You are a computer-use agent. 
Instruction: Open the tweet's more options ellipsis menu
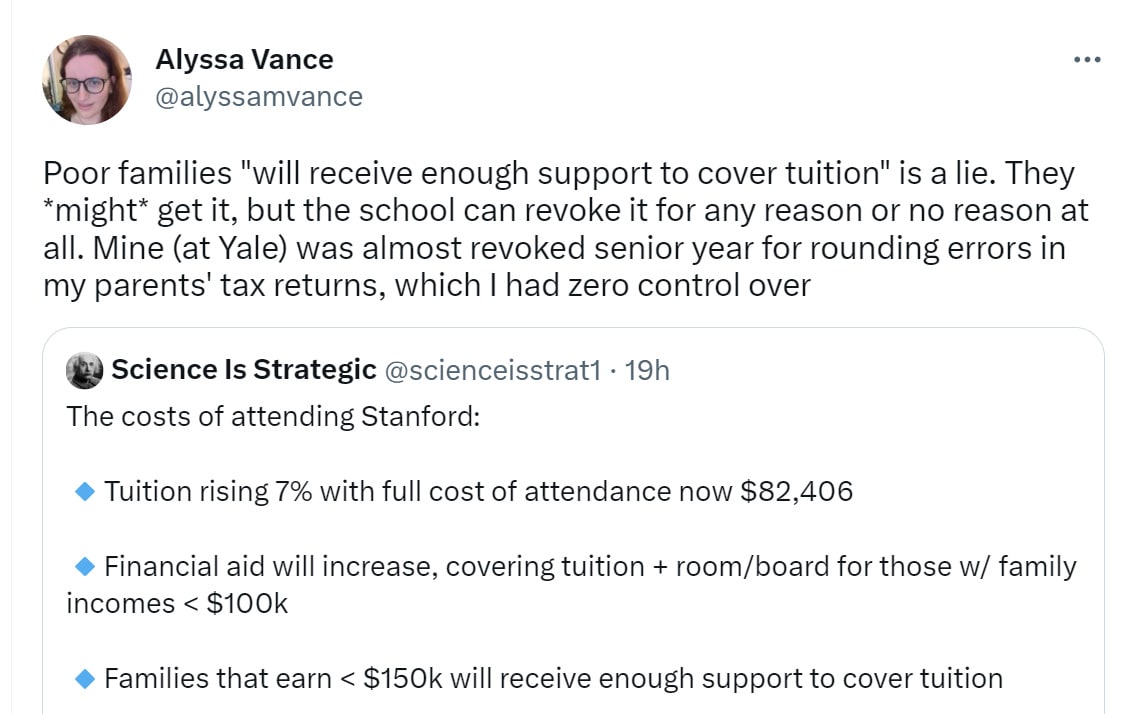pos(1086,60)
